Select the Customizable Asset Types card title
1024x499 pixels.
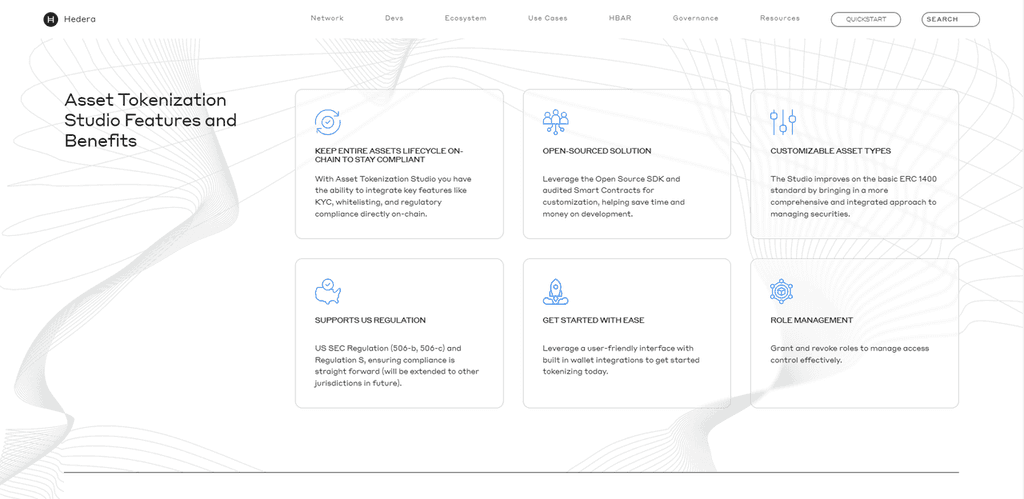tap(831, 151)
